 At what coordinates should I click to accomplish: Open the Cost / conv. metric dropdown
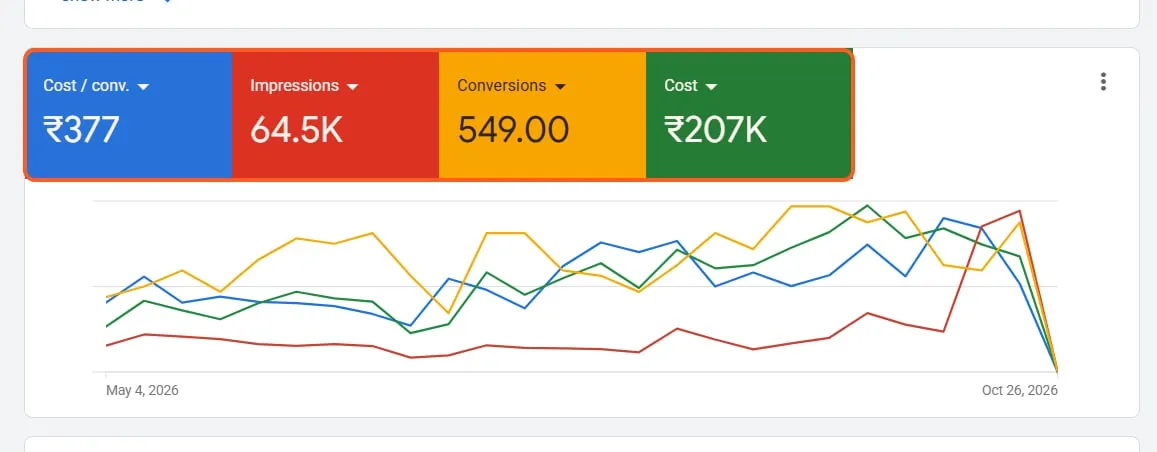tap(96, 86)
